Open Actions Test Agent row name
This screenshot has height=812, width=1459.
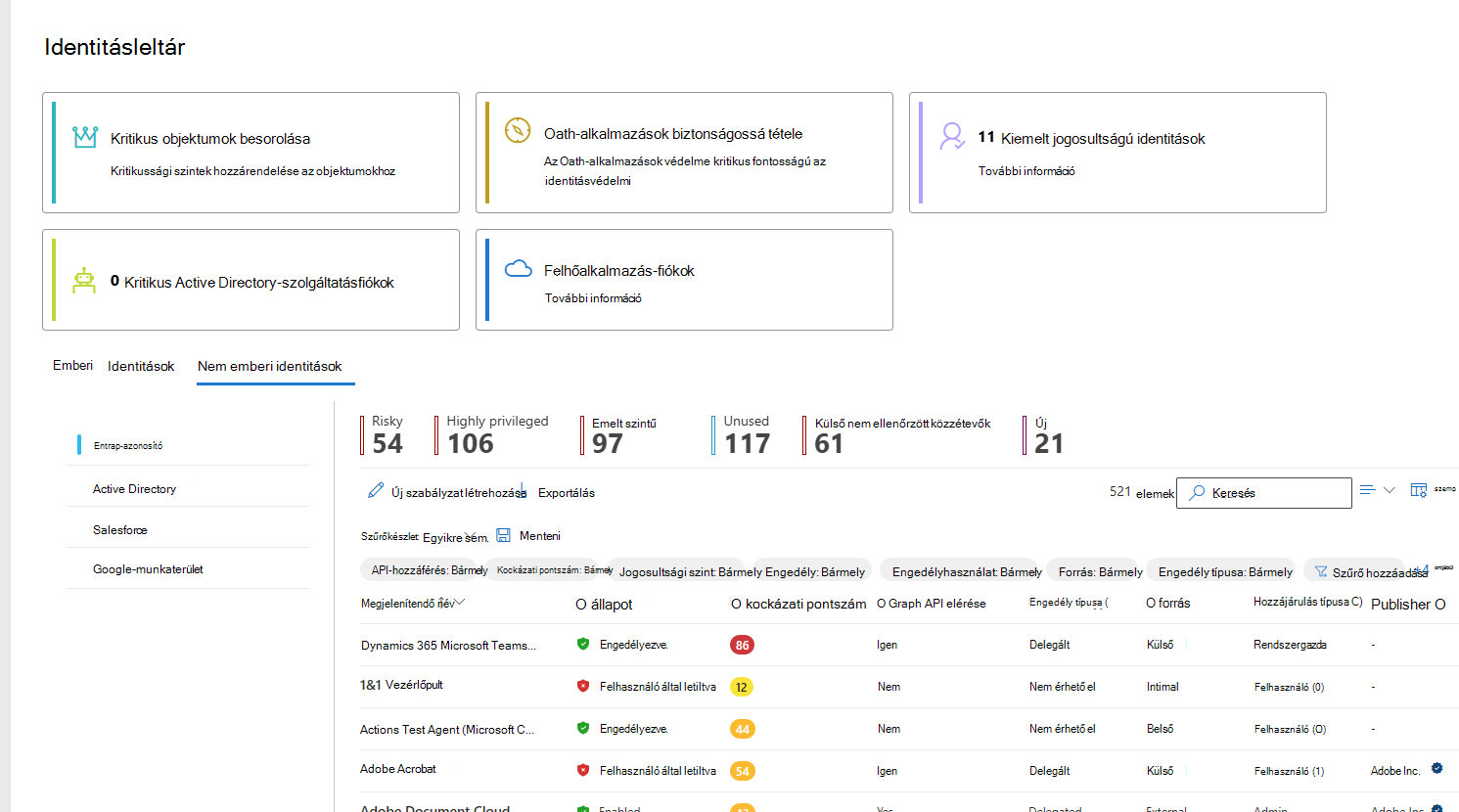[447, 730]
